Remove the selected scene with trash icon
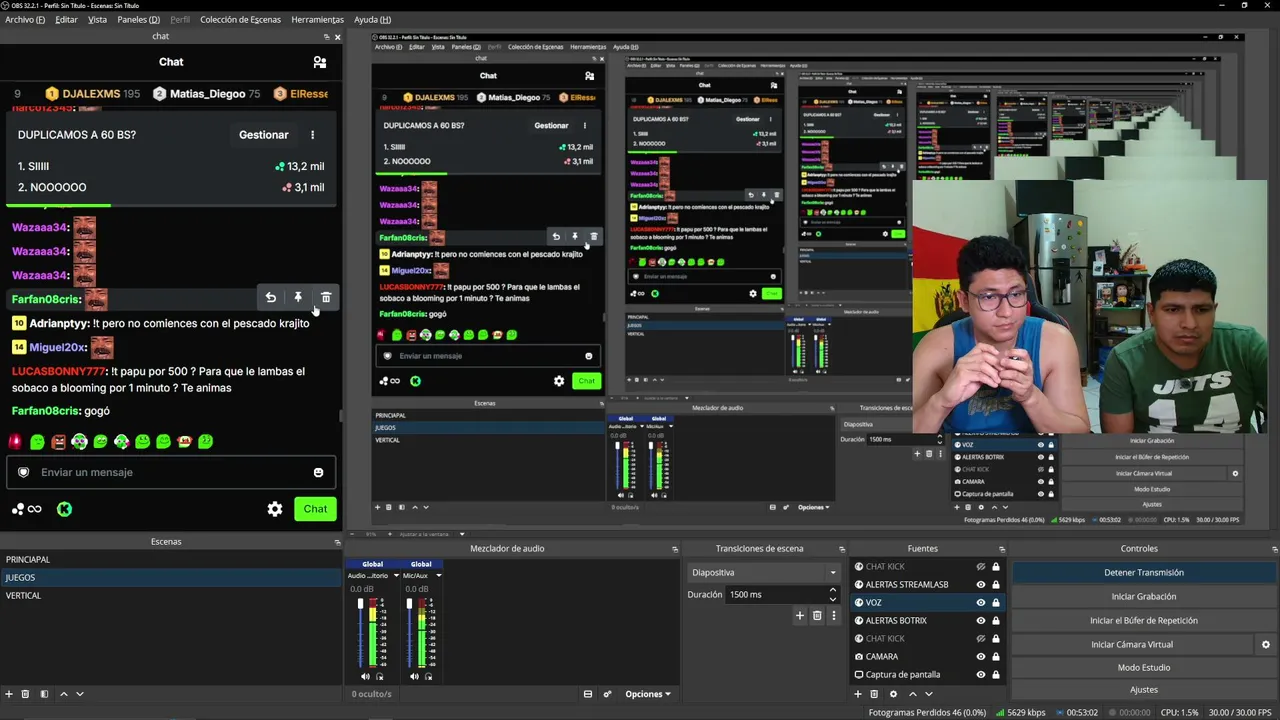This screenshot has width=1280, height=720. [26, 694]
